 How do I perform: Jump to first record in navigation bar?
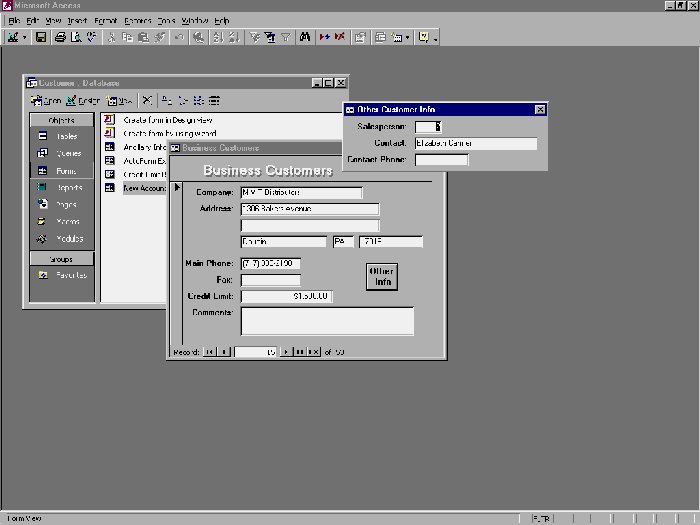tap(210, 352)
